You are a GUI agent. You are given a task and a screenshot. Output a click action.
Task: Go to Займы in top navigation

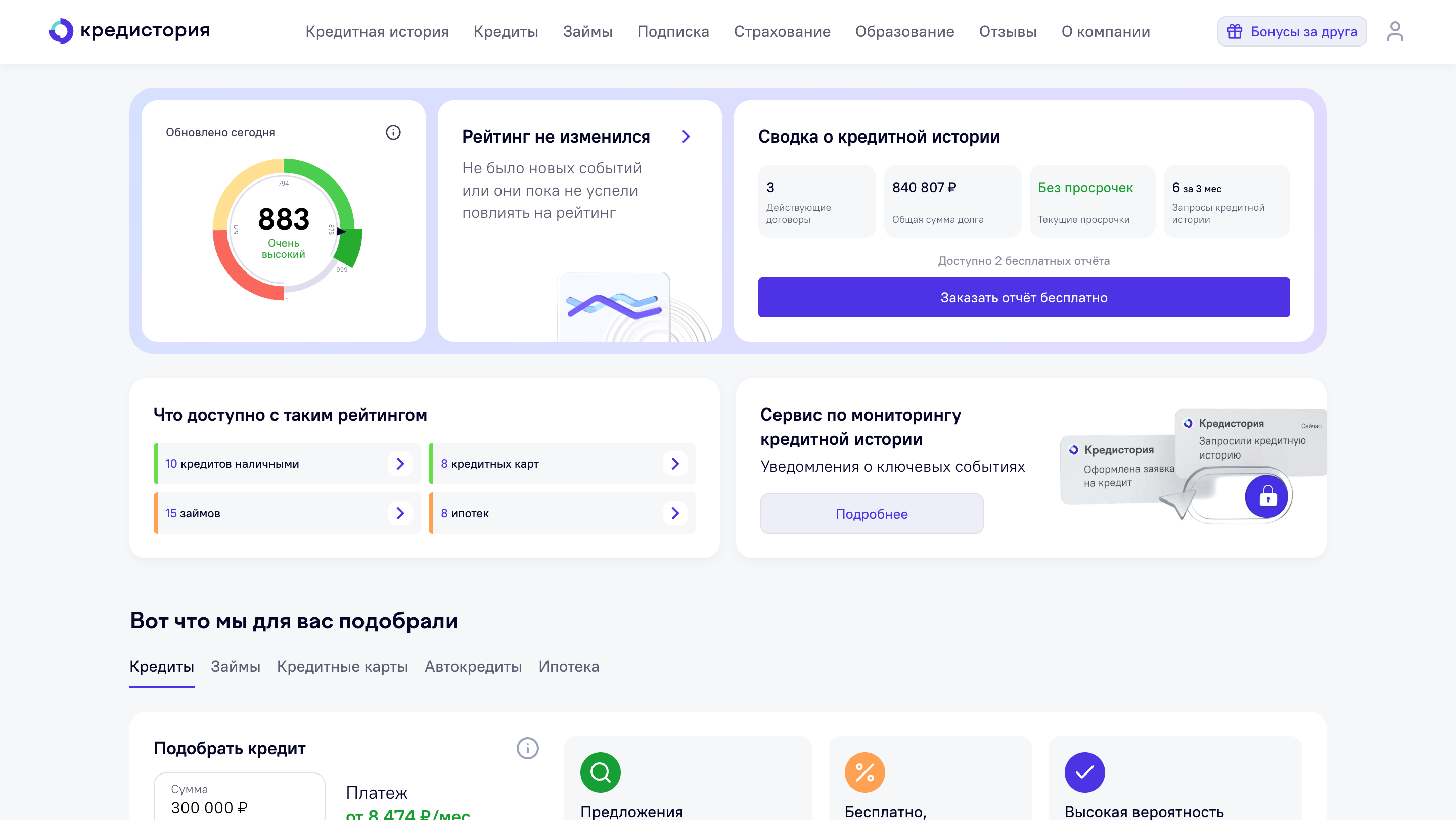(588, 32)
